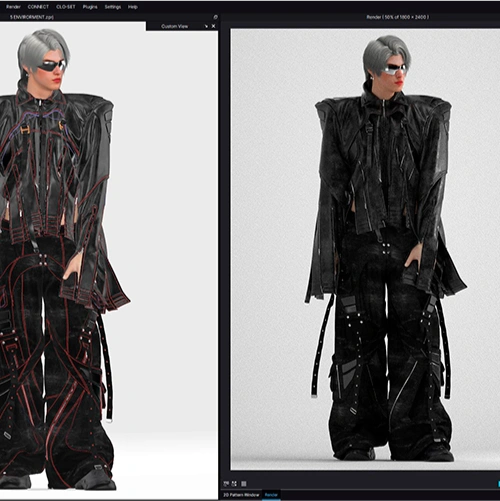Click the second icon below render image
500x501 pixels.
click(234, 483)
